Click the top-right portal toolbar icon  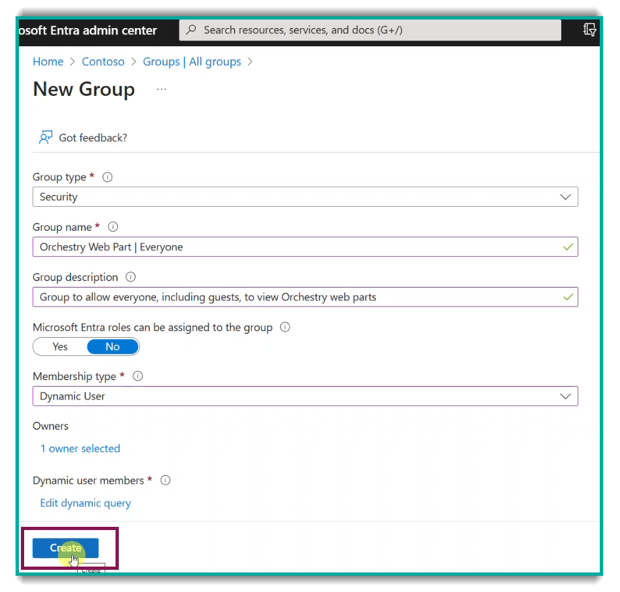(589, 31)
